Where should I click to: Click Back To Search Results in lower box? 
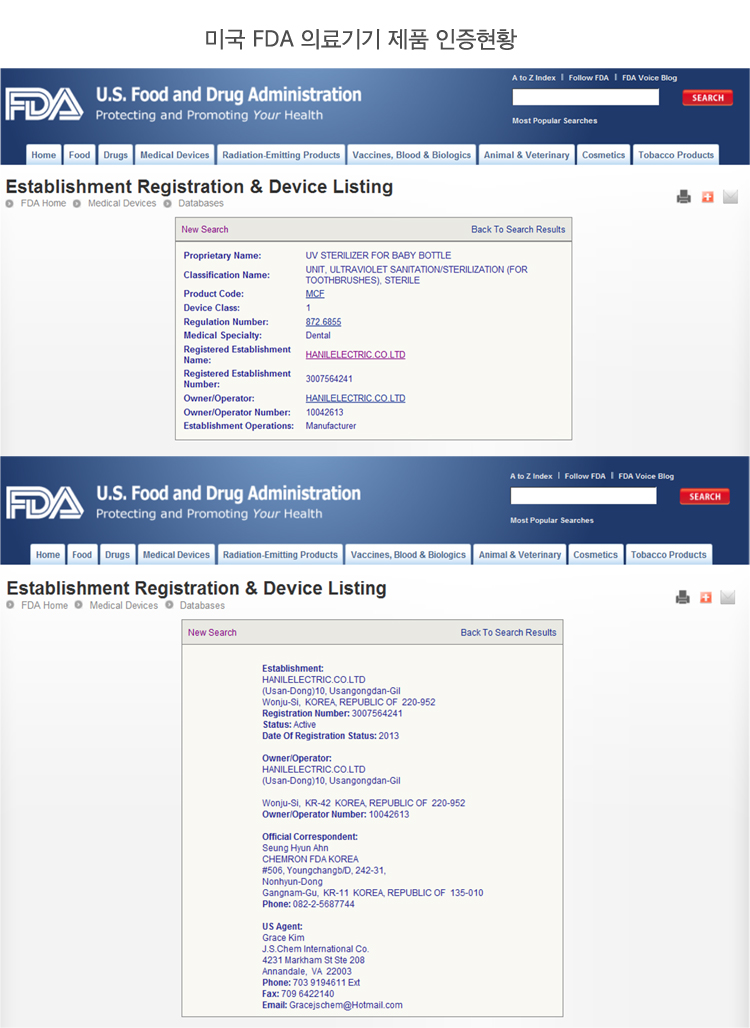[508, 632]
